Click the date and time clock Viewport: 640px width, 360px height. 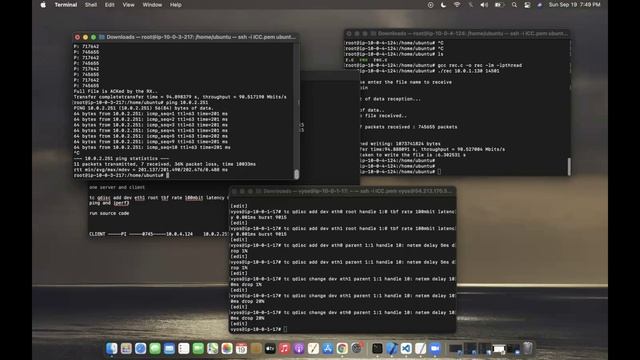574,5
